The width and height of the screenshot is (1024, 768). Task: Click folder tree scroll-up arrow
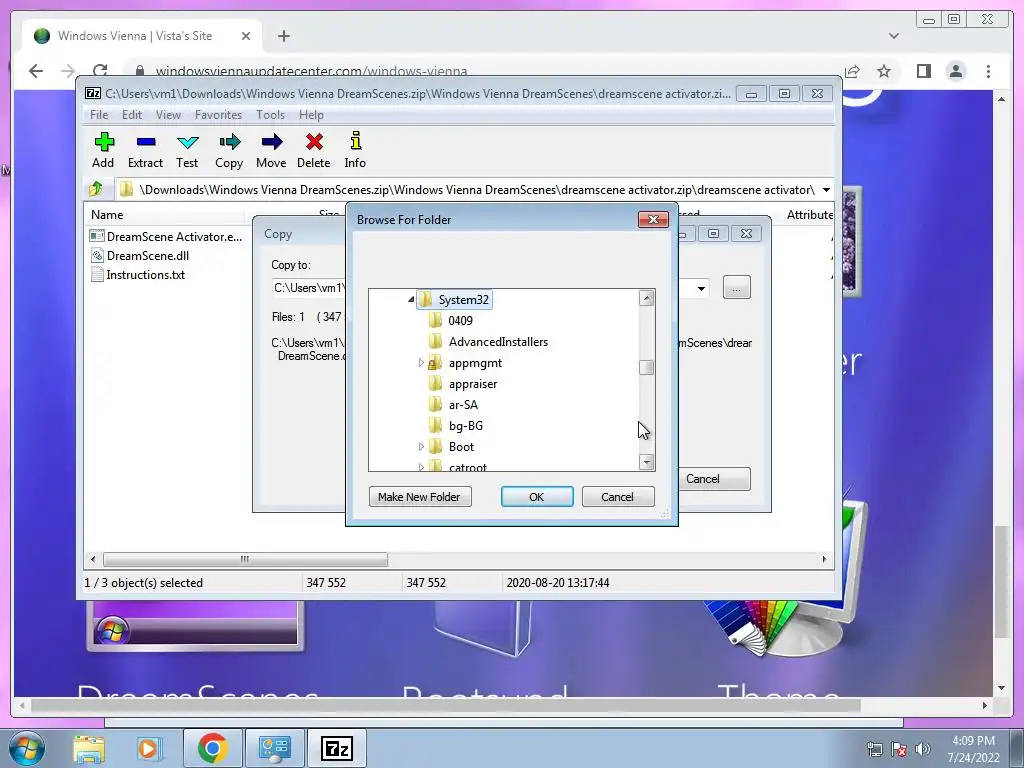pos(647,298)
